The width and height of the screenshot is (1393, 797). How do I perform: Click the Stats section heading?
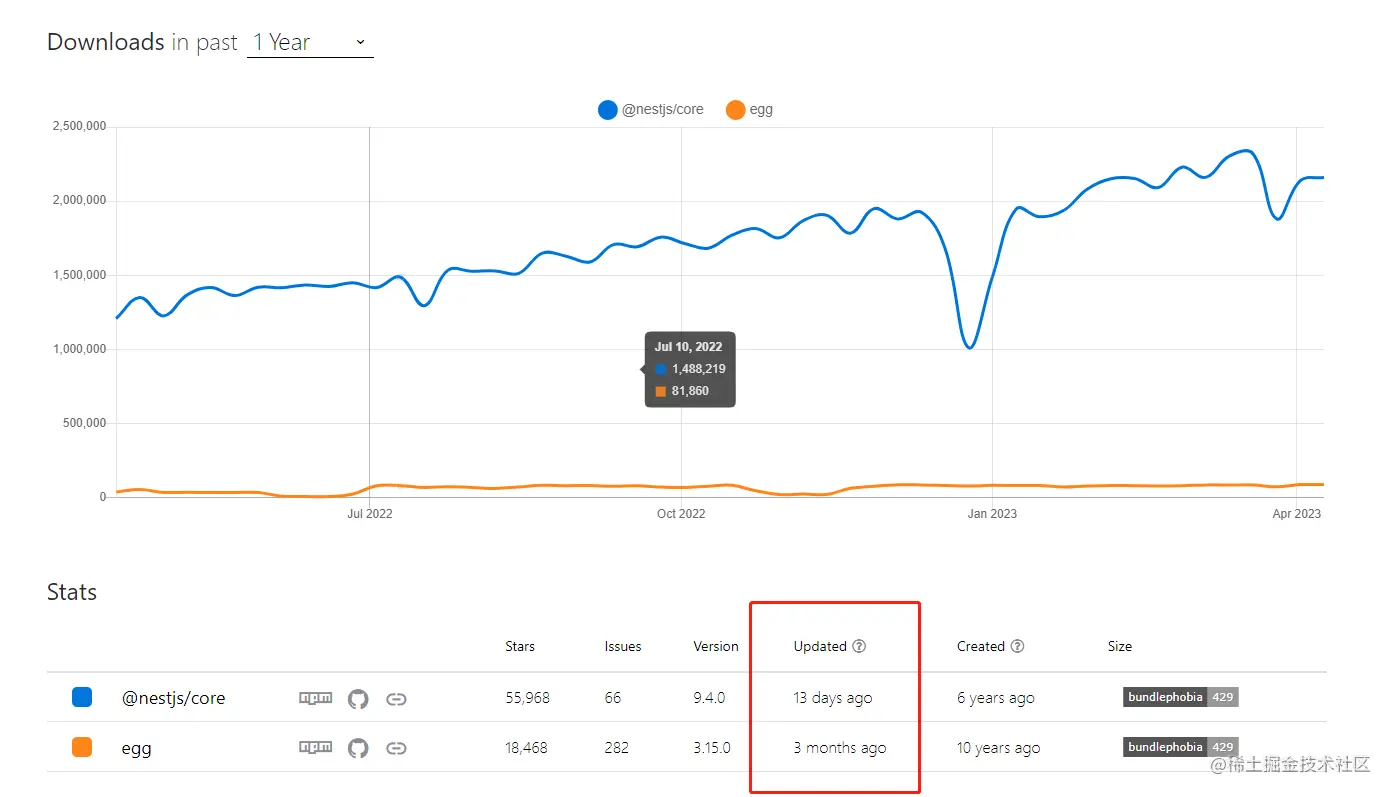click(x=72, y=592)
